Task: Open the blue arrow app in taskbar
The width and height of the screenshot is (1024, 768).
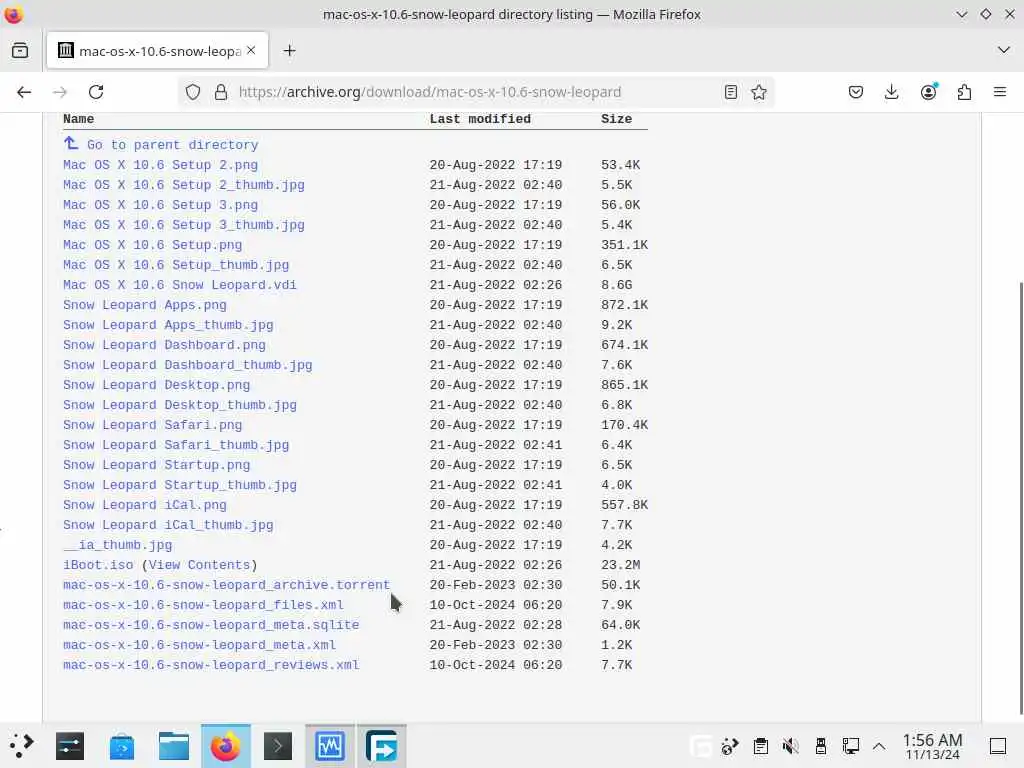Action: pos(381,746)
